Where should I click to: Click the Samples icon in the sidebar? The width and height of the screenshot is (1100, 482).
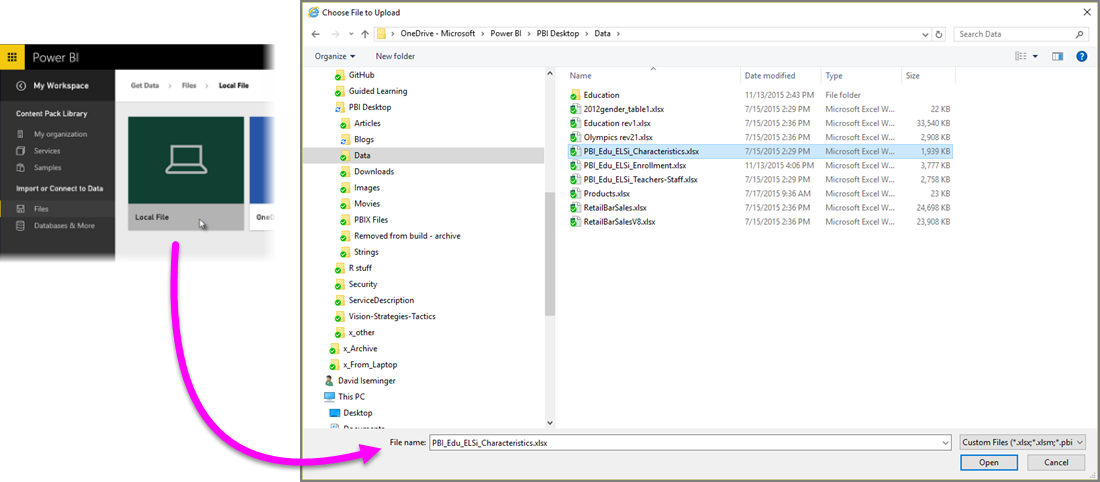pos(20,168)
